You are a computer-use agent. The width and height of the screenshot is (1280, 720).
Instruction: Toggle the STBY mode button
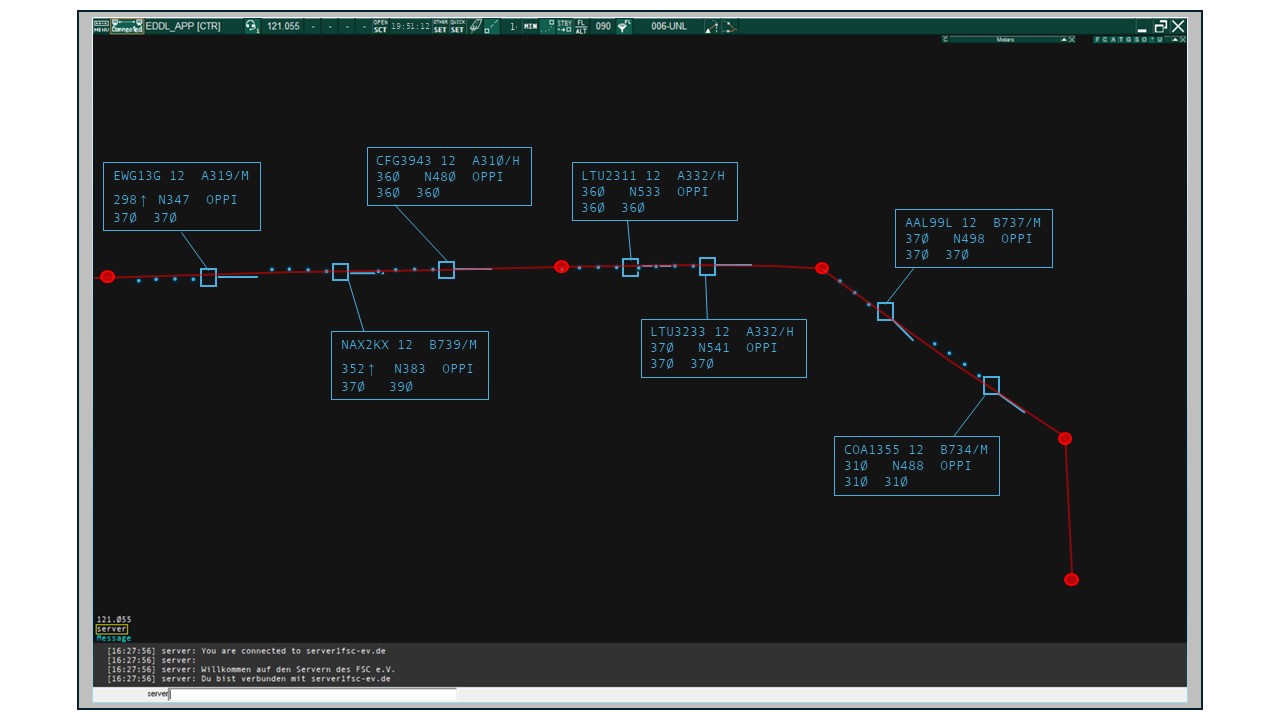564,26
